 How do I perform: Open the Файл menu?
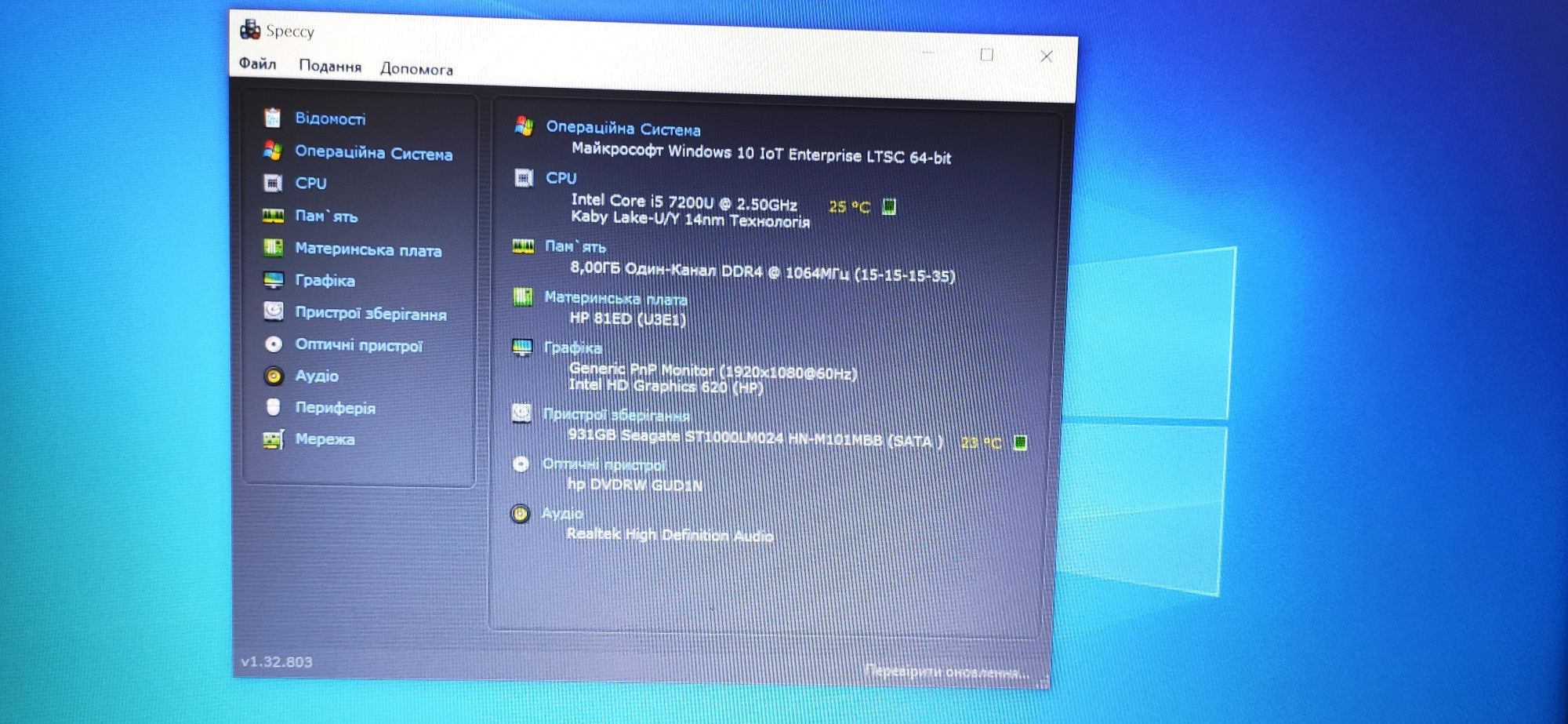point(257,64)
